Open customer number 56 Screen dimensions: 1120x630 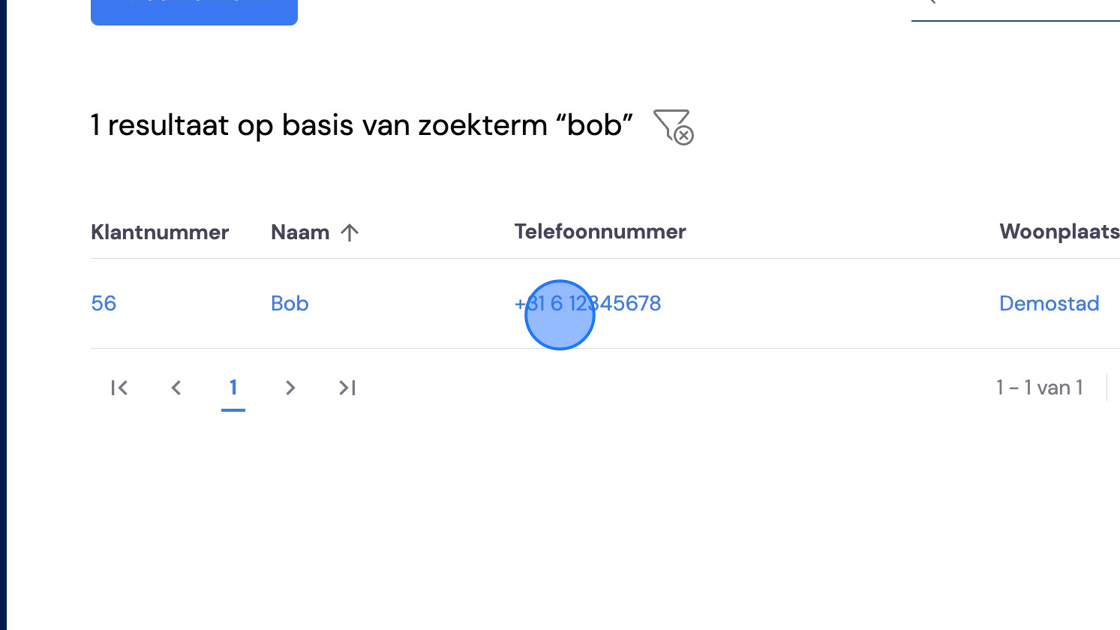point(104,304)
